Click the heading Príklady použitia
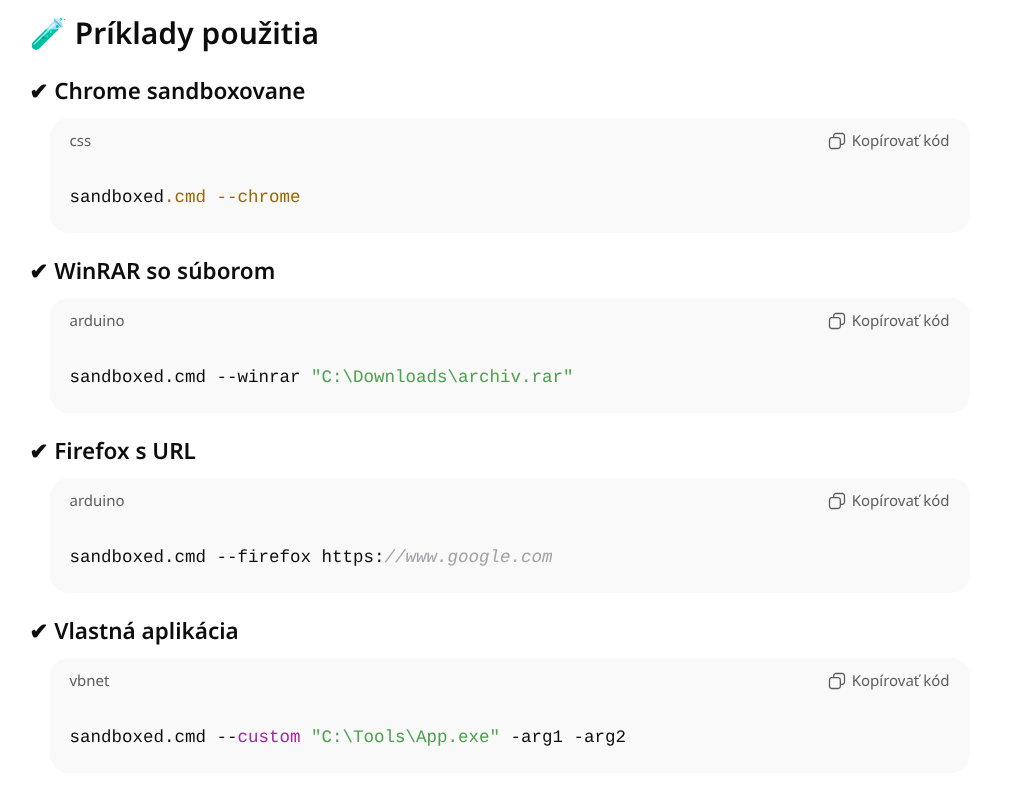 [197, 33]
